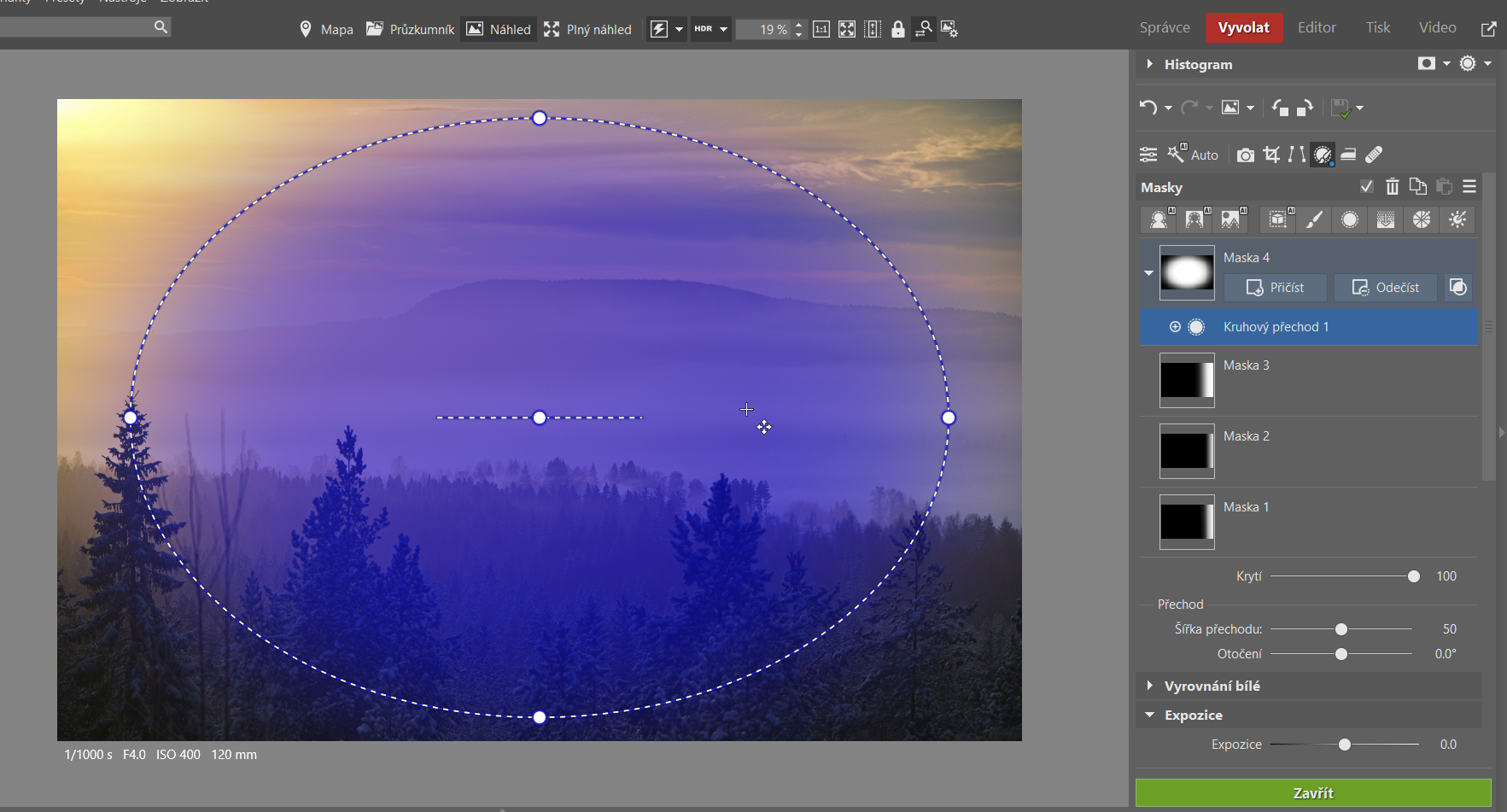
Task: Delete selected mask with trash icon
Action: (1392, 187)
